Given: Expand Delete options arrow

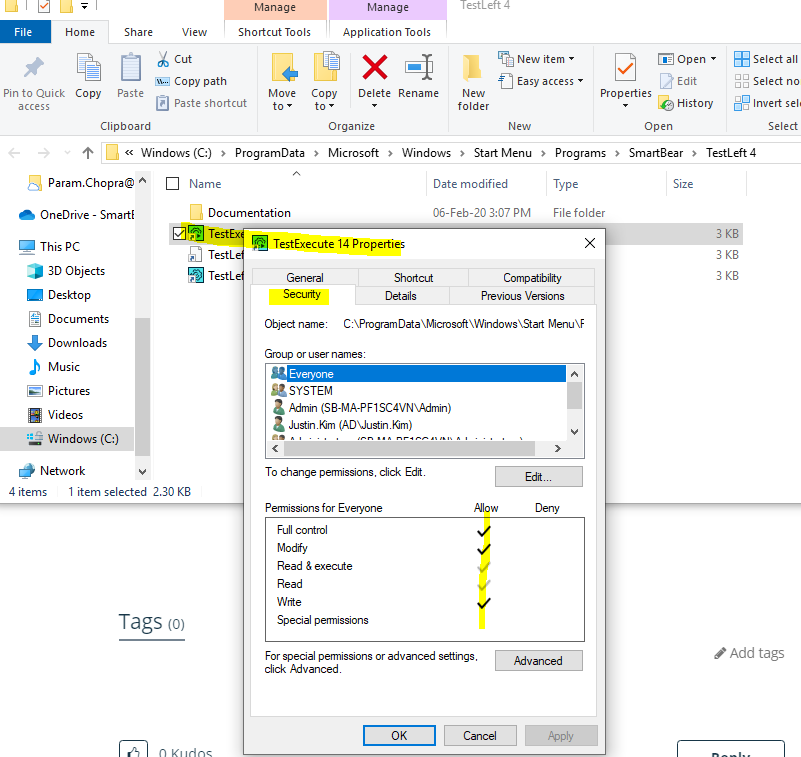Looking at the screenshot, I should (x=374, y=106).
